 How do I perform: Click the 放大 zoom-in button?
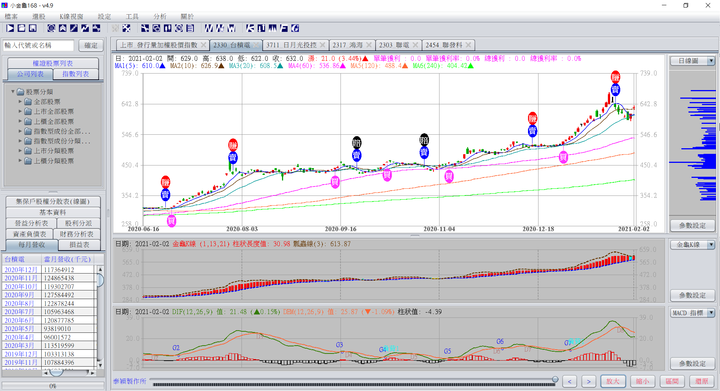point(613,381)
